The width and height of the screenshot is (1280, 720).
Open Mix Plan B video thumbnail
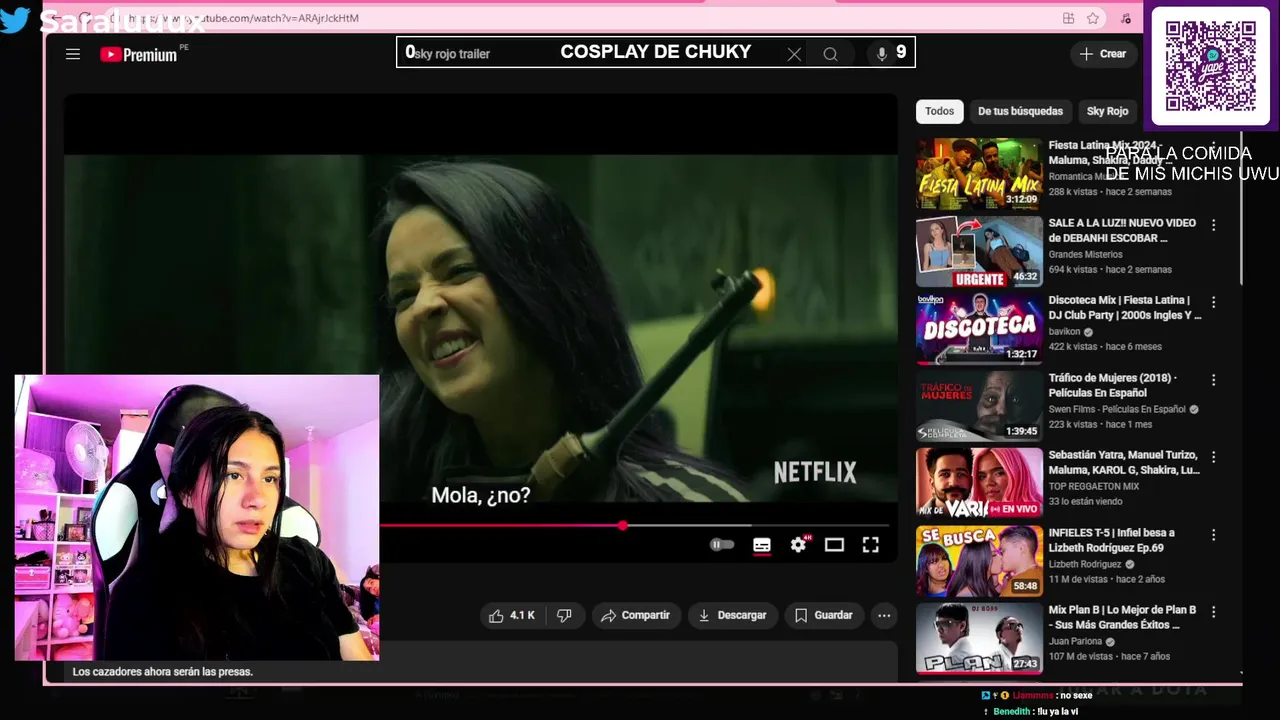[979, 638]
